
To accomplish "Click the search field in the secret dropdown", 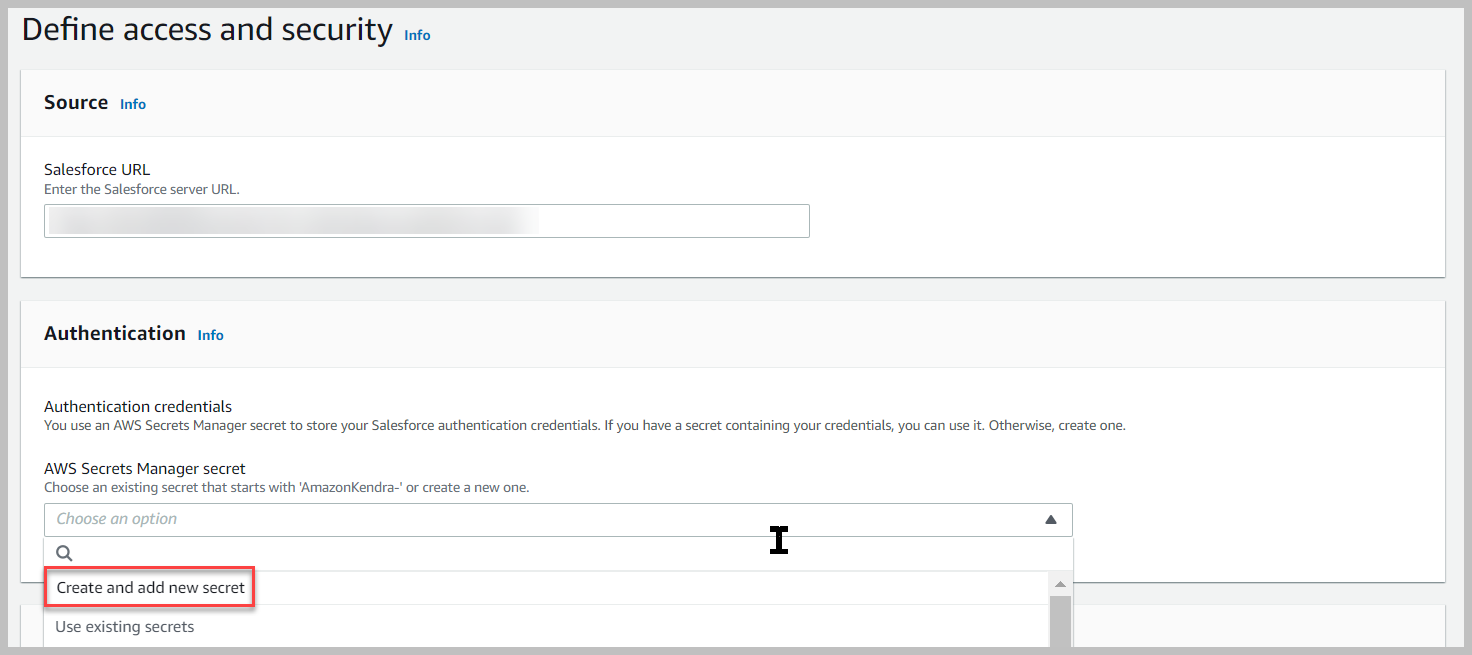I will tap(558, 553).
